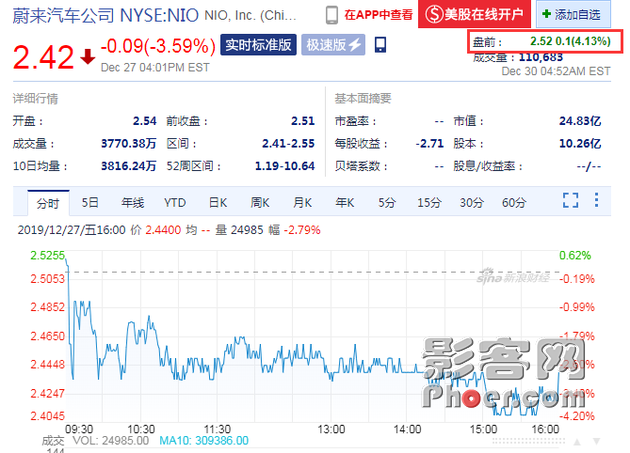Viewport: 630px width, 453px height.
Task: Add stock with 添加自选 button
Action: tap(573, 14)
